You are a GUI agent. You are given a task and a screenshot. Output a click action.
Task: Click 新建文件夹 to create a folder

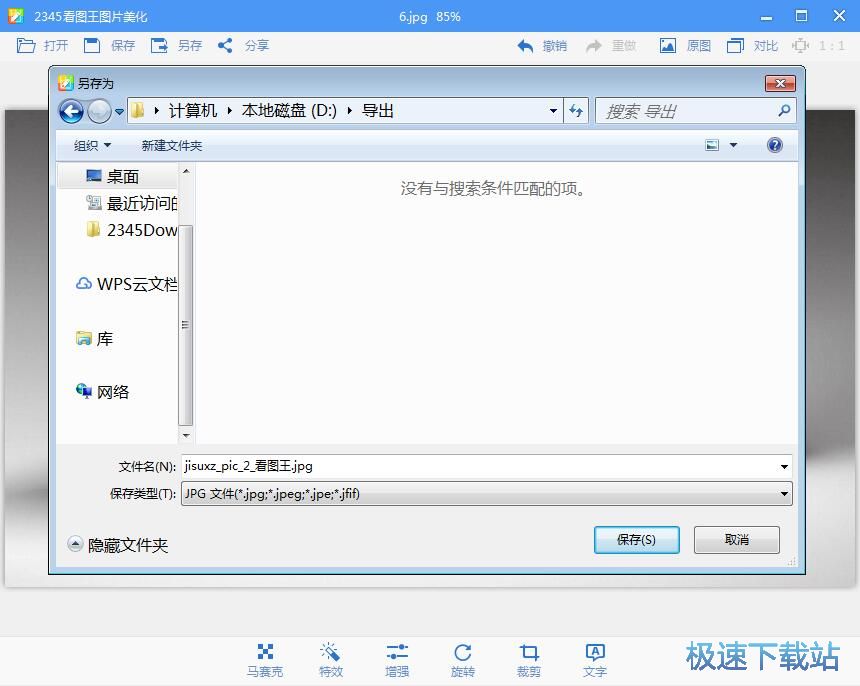click(x=172, y=146)
